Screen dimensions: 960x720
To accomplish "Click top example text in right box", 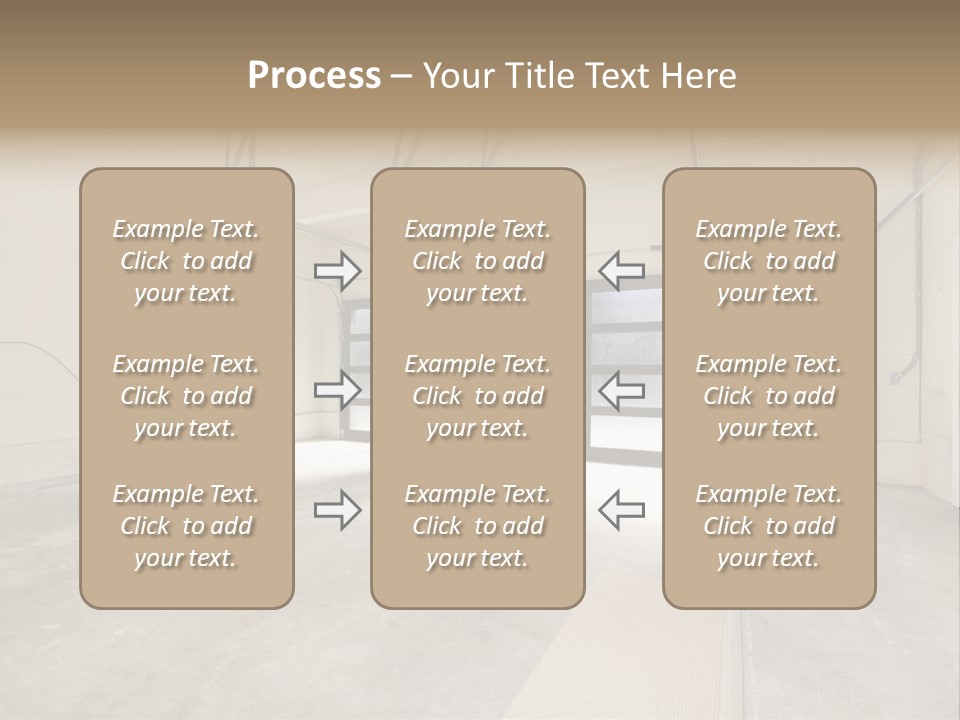I will coord(769,261).
